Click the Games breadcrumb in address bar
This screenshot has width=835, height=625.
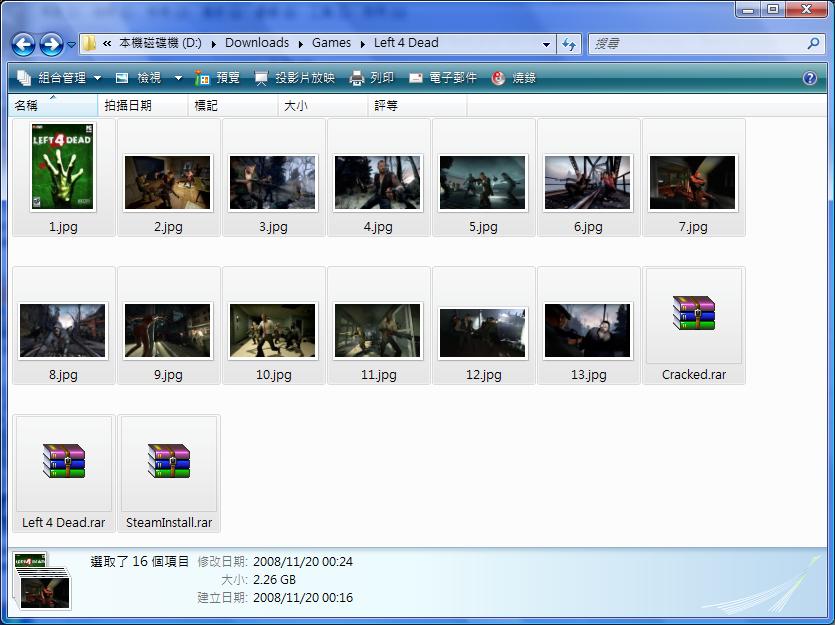[331, 43]
